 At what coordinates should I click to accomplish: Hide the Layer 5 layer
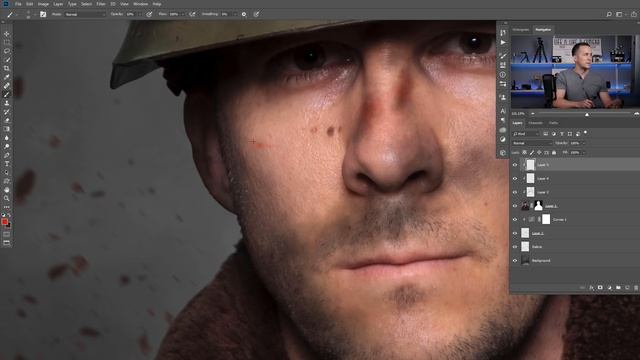515,165
